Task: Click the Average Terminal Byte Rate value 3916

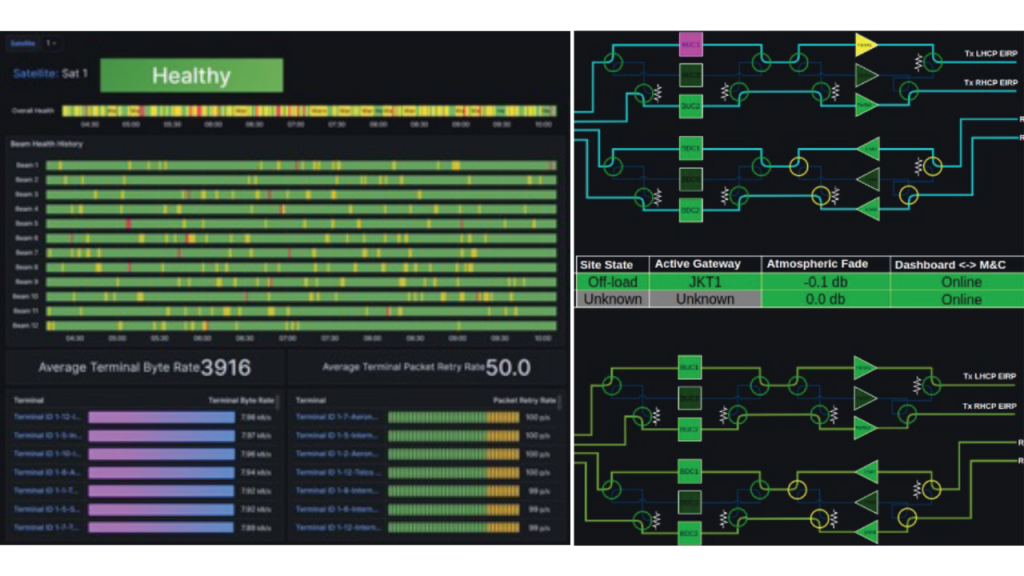Action: coord(225,368)
